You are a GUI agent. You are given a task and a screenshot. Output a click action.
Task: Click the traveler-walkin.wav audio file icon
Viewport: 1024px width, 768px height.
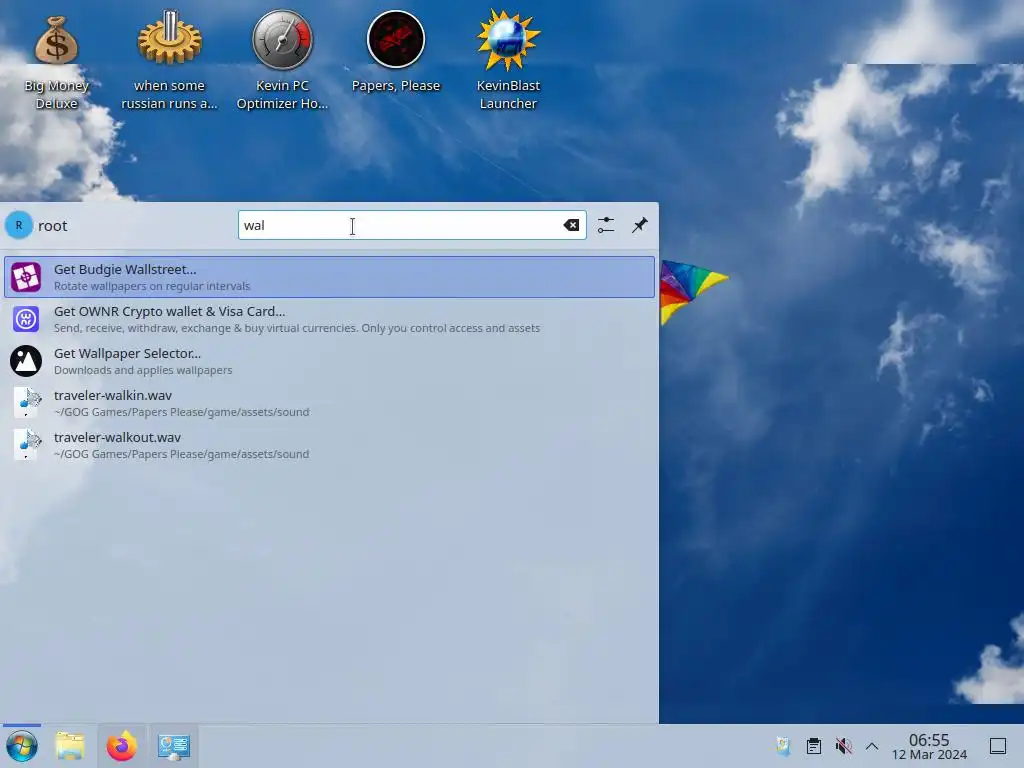26,403
